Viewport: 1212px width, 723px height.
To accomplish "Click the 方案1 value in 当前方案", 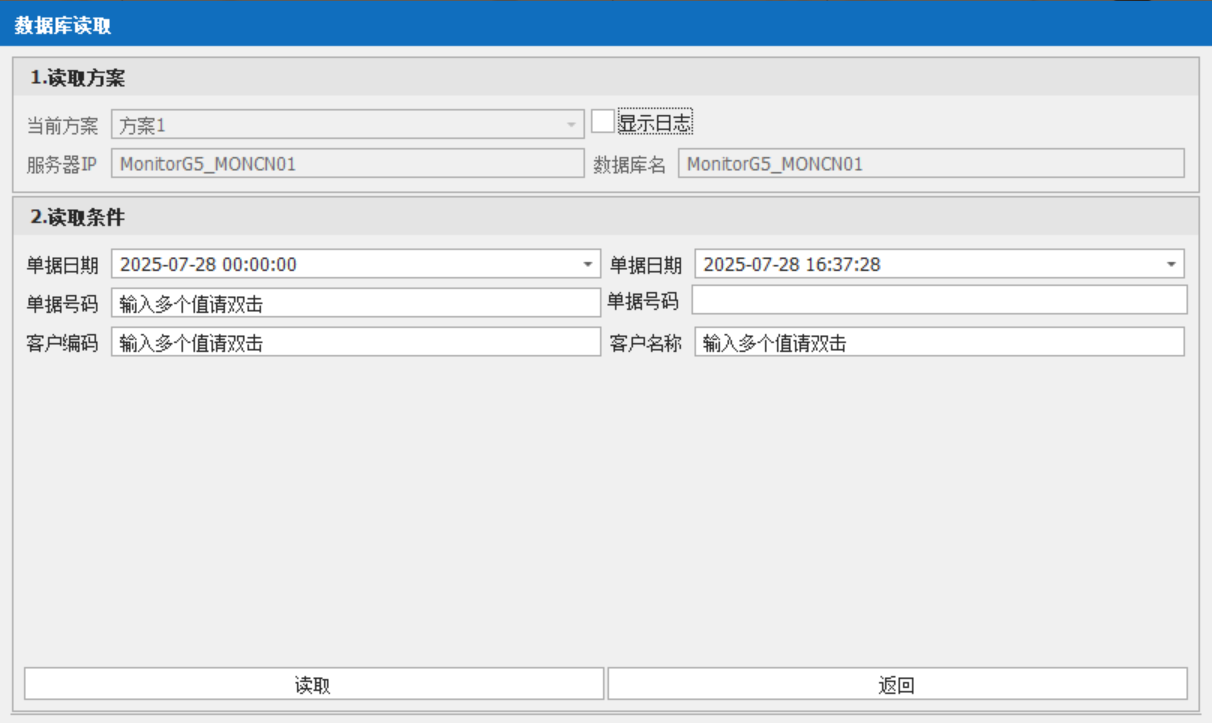I will pos(142,126).
